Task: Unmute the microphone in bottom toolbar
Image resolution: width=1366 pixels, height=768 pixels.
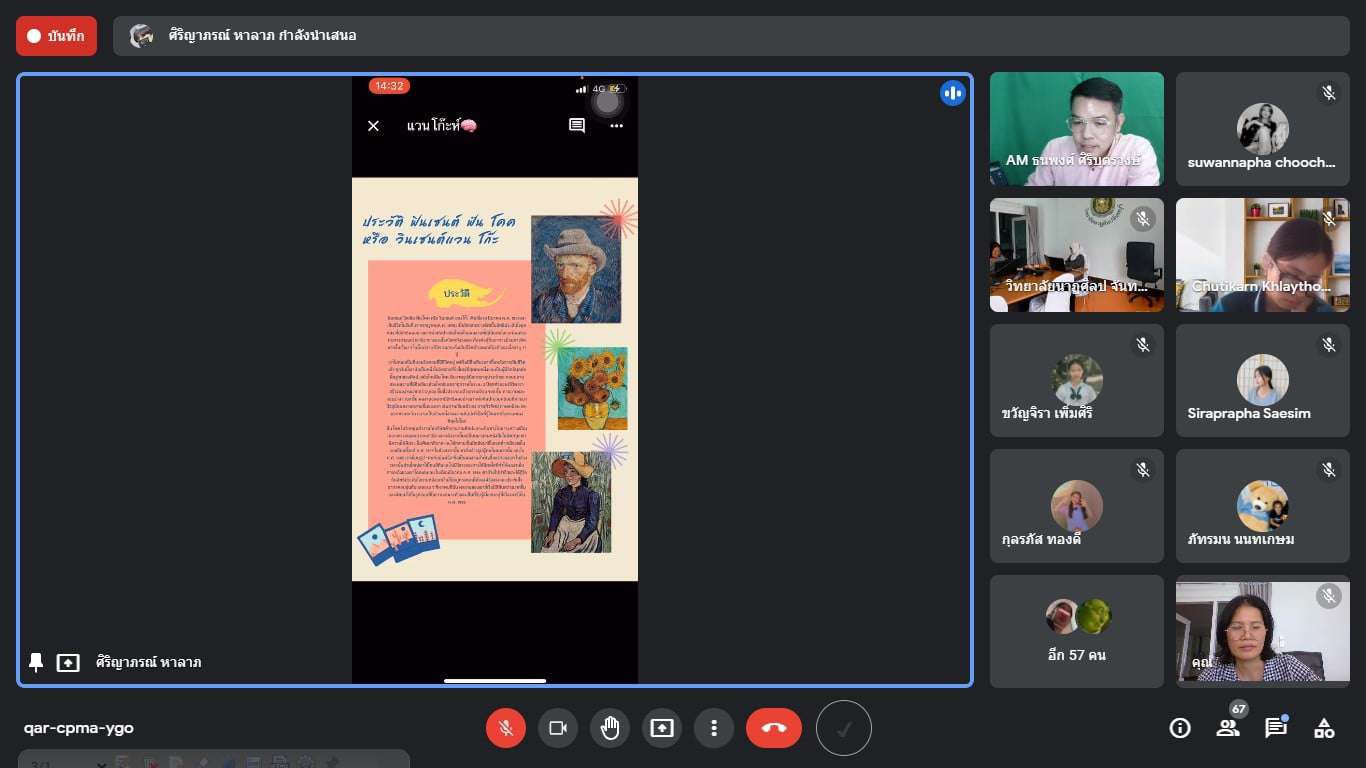Action: point(506,728)
